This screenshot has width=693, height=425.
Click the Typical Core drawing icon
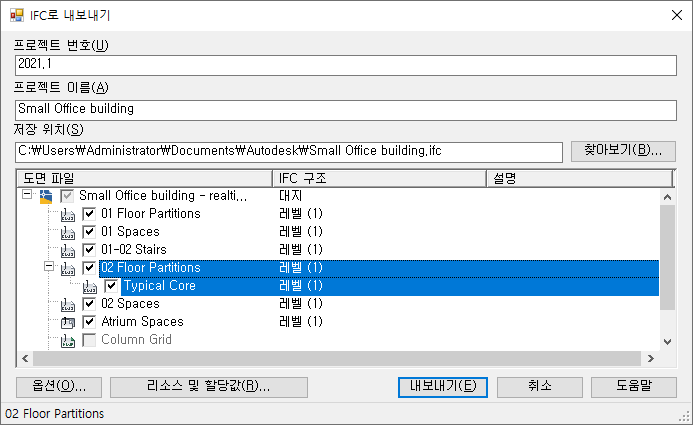click(90, 286)
